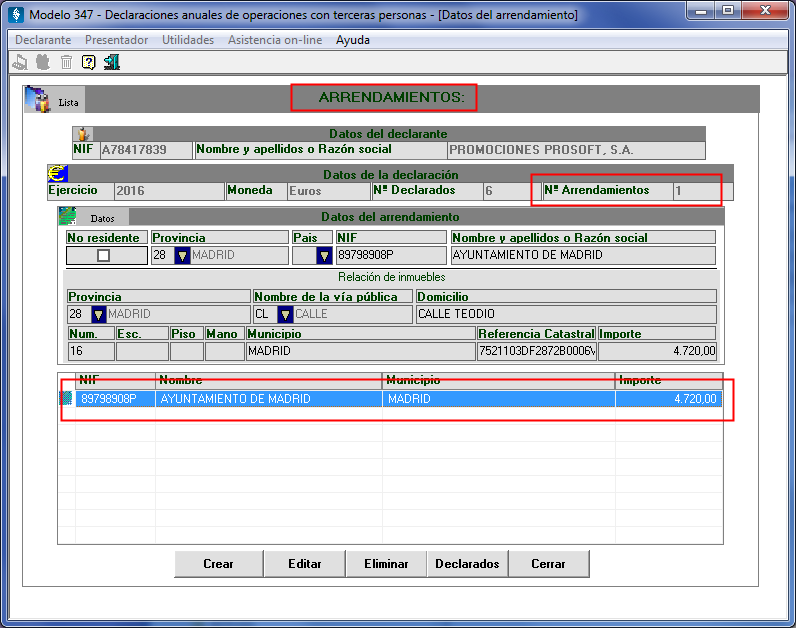Click the Eliminar button
Screen dimensions: 796x628
[x=386, y=564]
